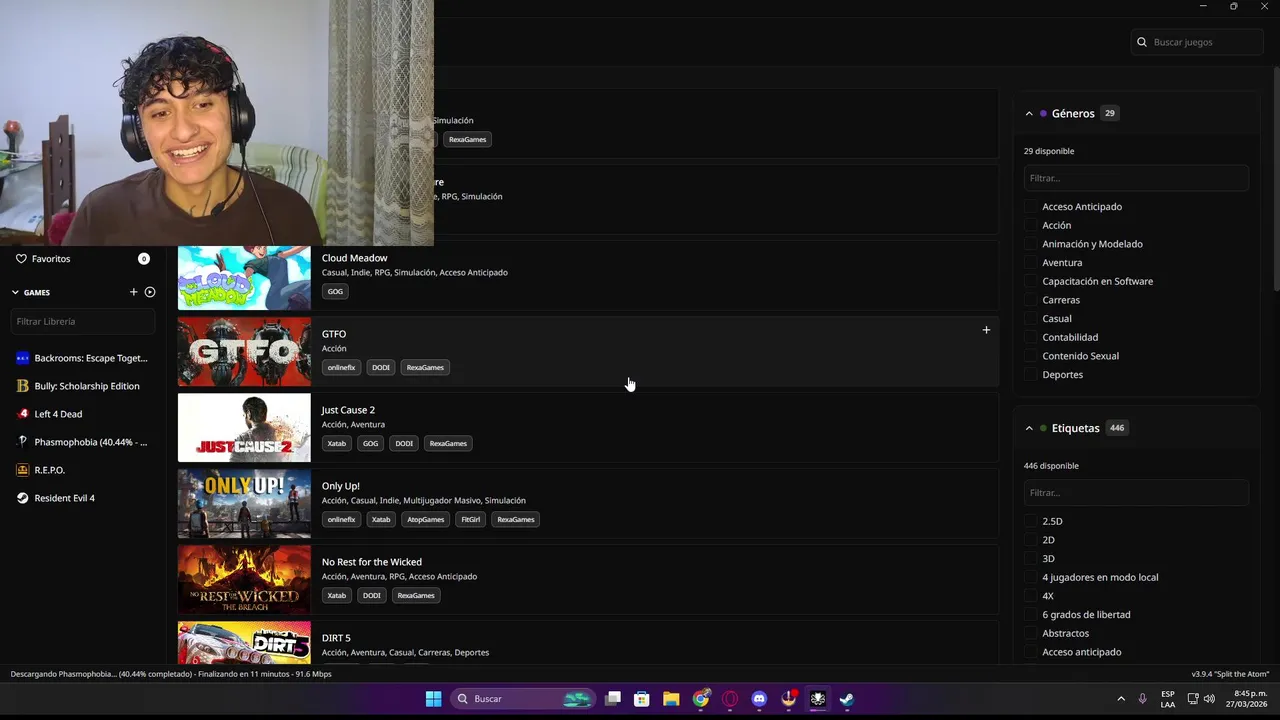The image size is (1280, 720).
Task: Open the Windows Start menu
Action: (x=433, y=699)
